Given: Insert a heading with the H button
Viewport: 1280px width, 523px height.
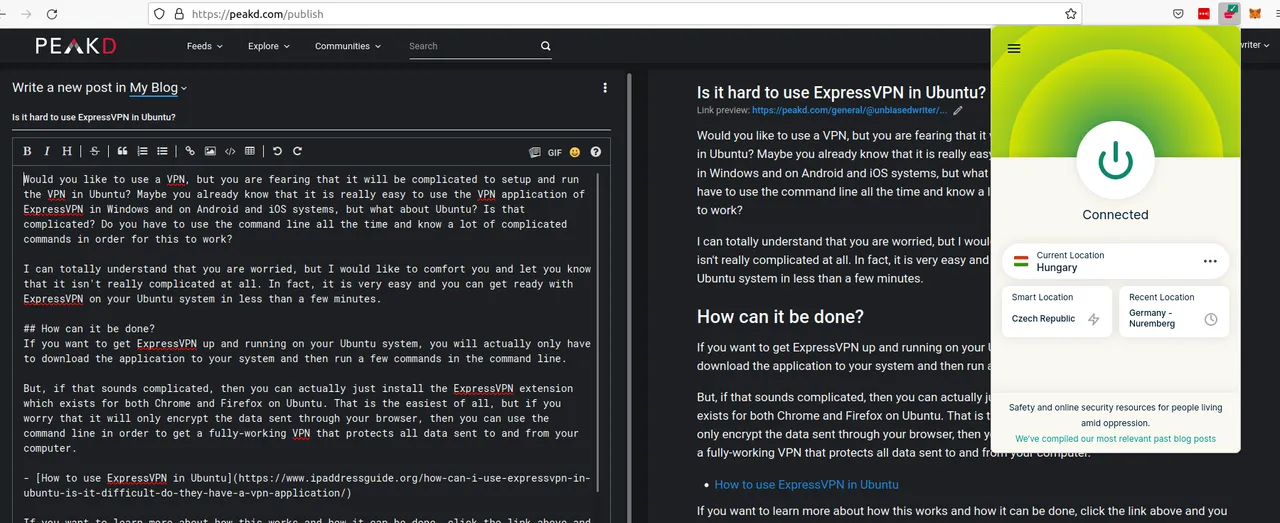Looking at the screenshot, I should (67, 152).
